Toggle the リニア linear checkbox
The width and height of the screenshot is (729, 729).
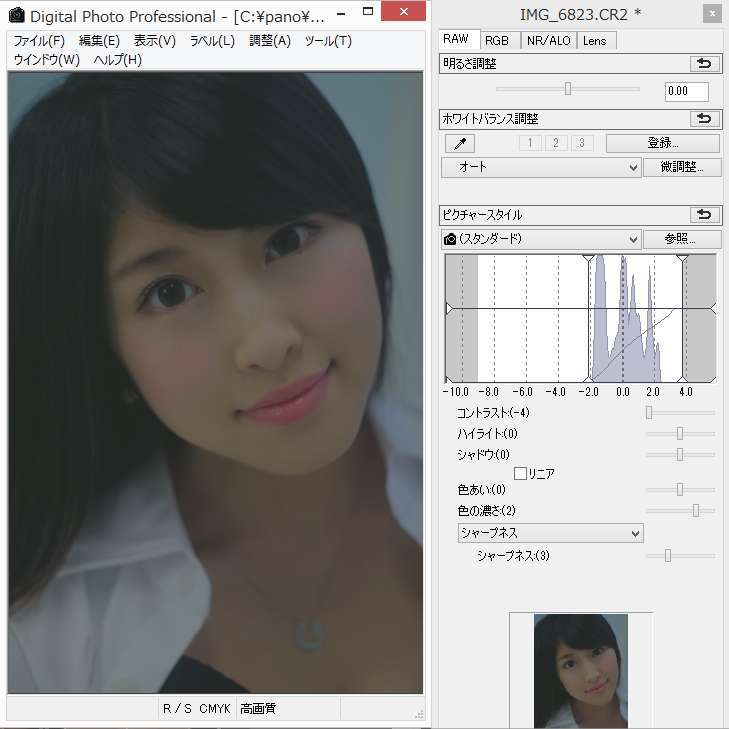coord(520,474)
